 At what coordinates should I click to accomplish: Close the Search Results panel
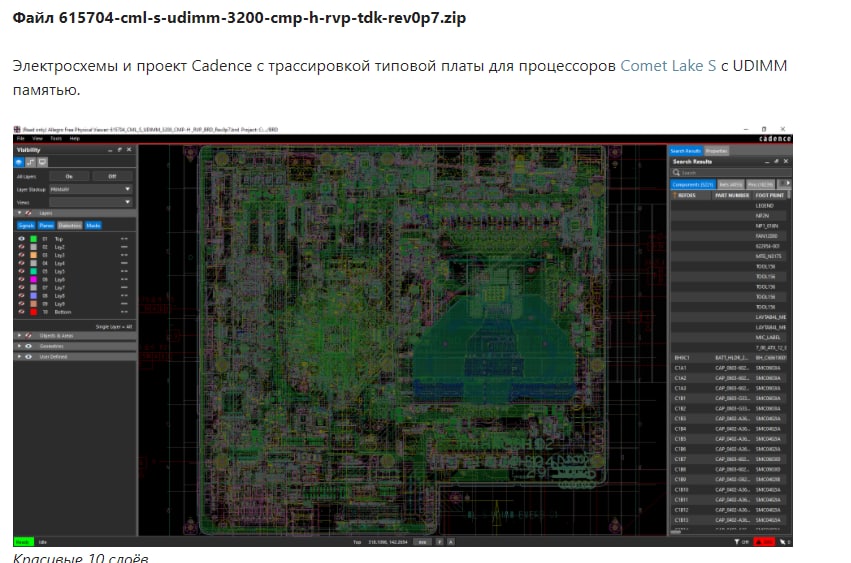(x=785, y=162)
